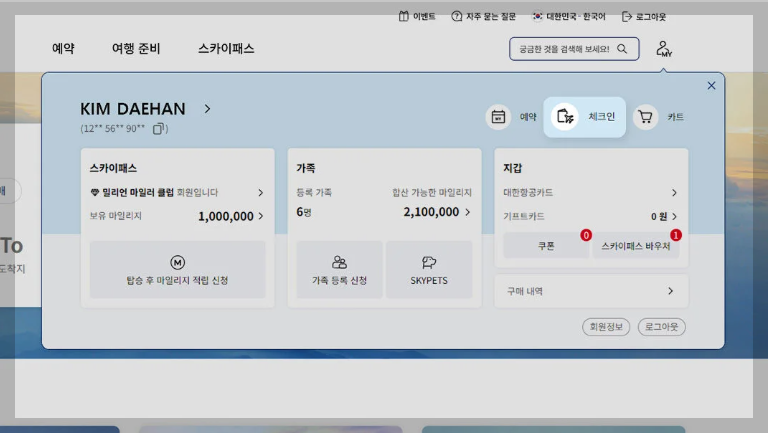Click 탑승 후 마일리지 적립 신청 button
Image resolution: width=768 pixels, height=433 pixels.
click(177, 269)
